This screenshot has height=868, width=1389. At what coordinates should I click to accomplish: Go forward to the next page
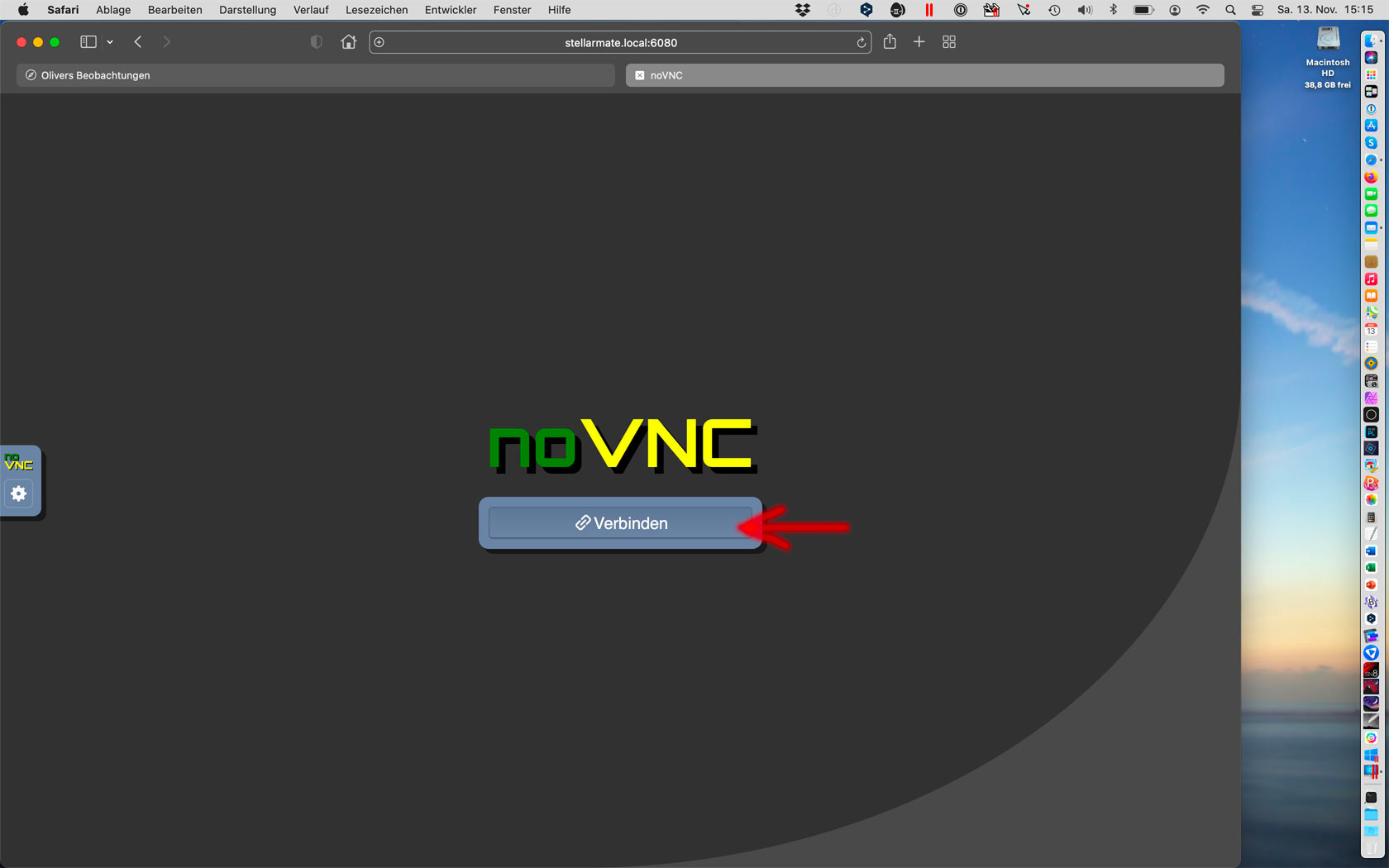(x=166, y=42)
